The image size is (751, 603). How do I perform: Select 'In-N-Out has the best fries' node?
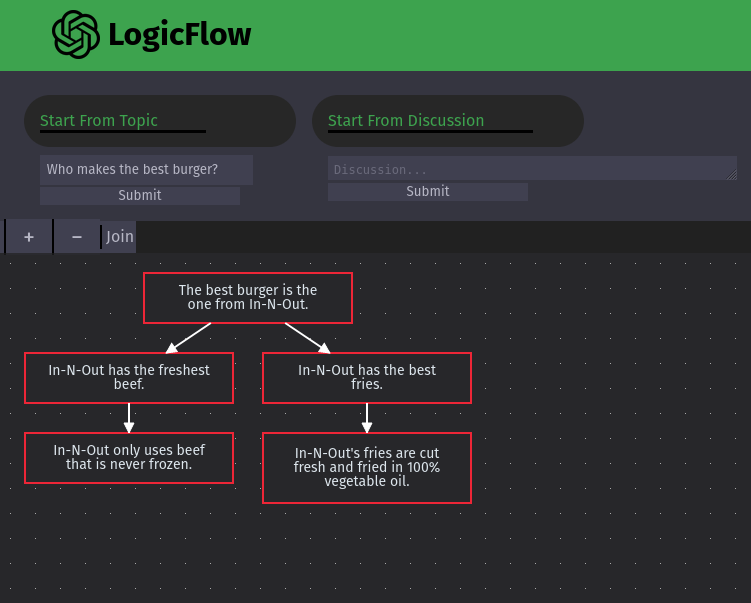(367, 378)
